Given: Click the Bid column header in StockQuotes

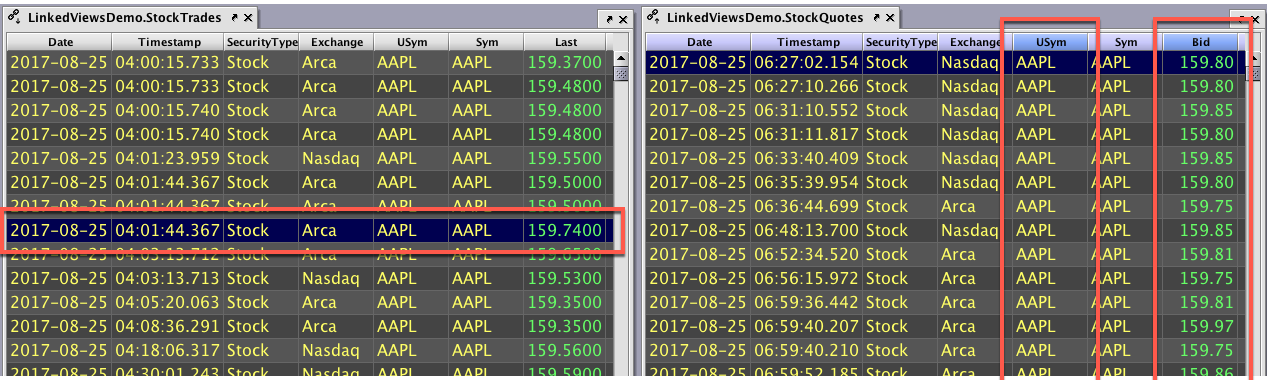Looking at the screenshot, I should coord(1201,42).
